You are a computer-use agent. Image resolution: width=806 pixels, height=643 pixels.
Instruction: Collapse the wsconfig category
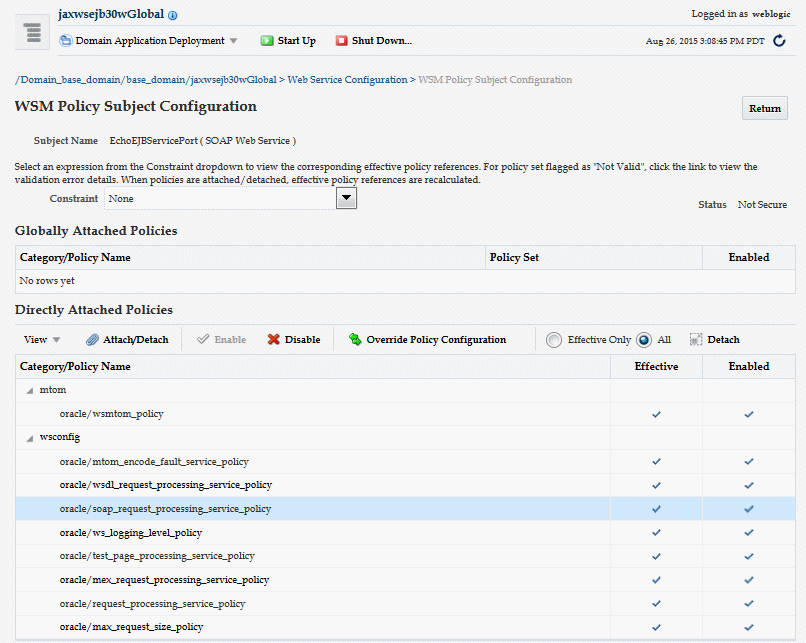click(30, 438)
